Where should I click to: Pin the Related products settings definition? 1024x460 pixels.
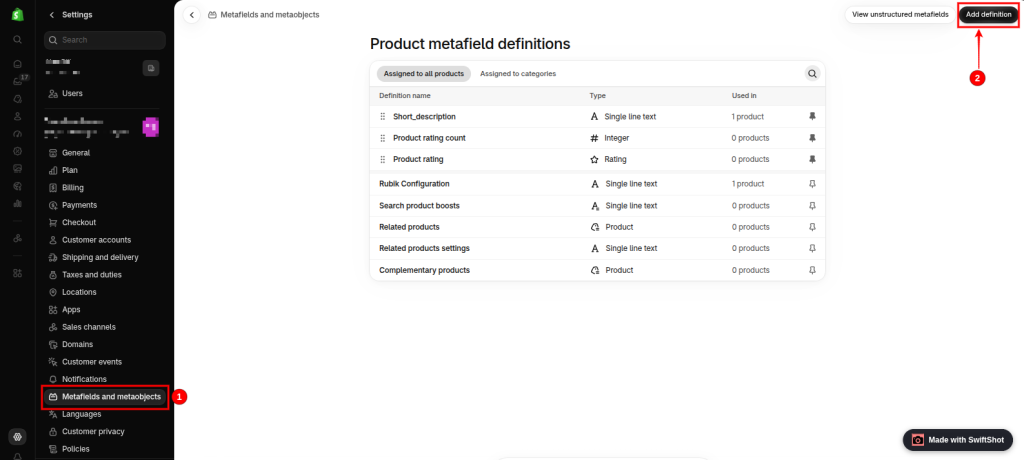[x=812, y=248]
